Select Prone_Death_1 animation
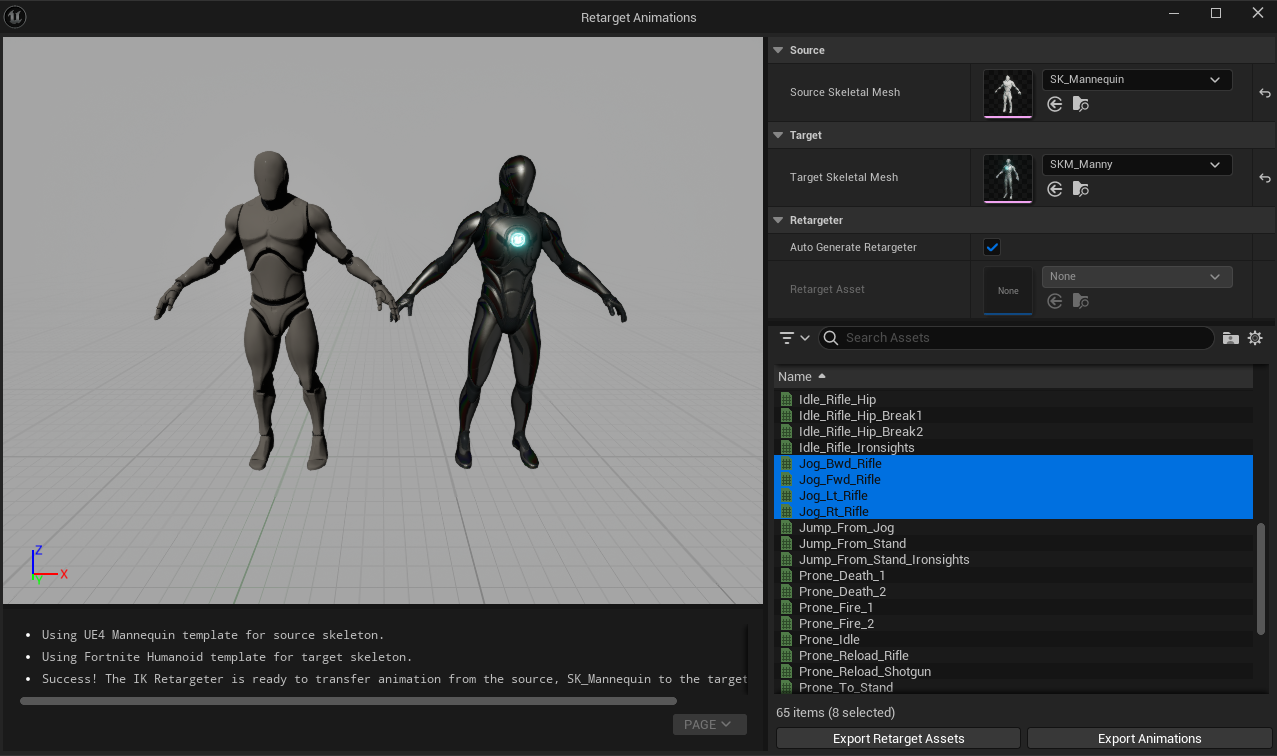 tap(1013, 576)
